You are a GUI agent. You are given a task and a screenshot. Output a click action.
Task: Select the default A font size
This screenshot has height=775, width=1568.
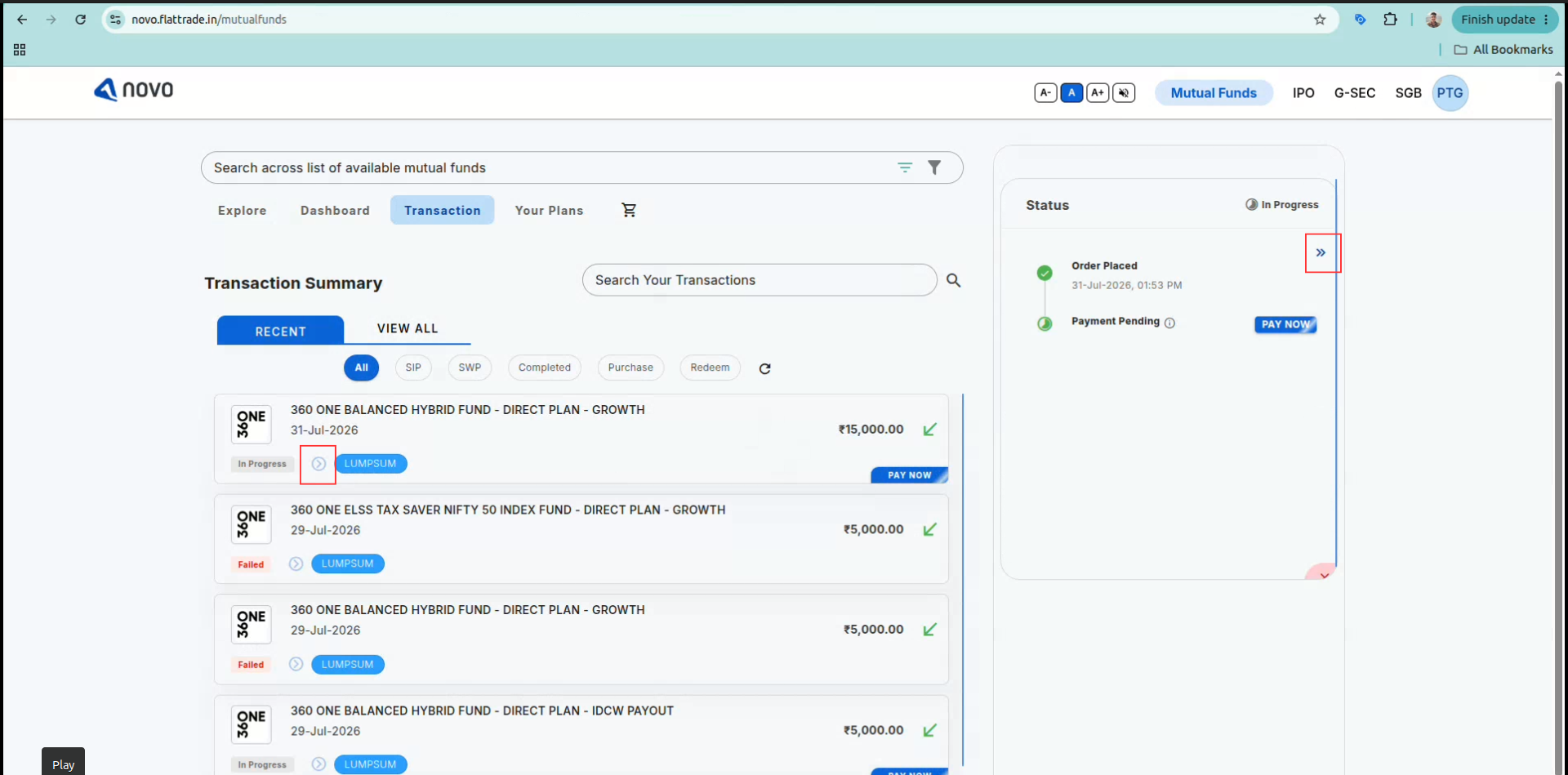[1071, 93]
